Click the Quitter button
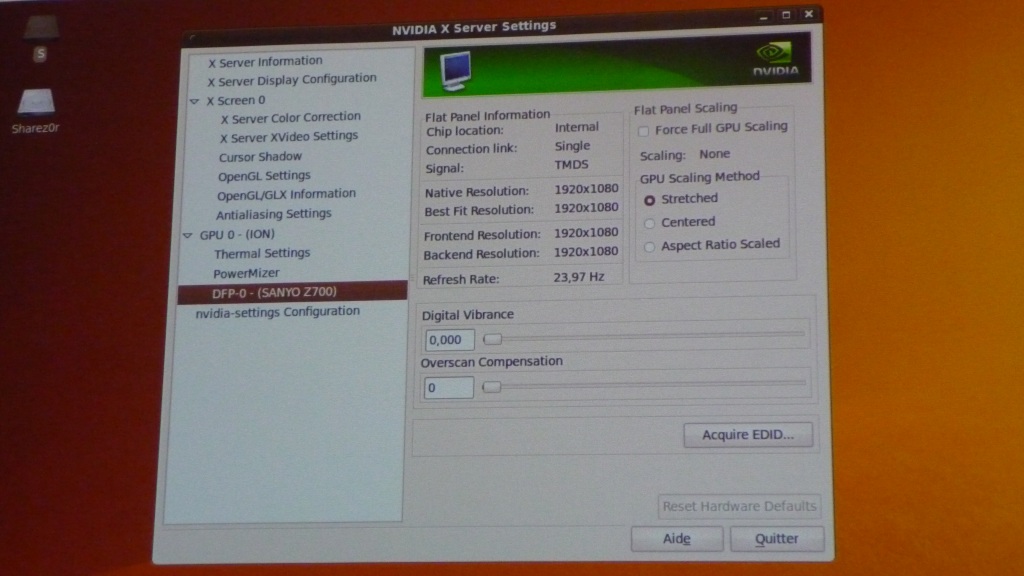 point(776,539)
